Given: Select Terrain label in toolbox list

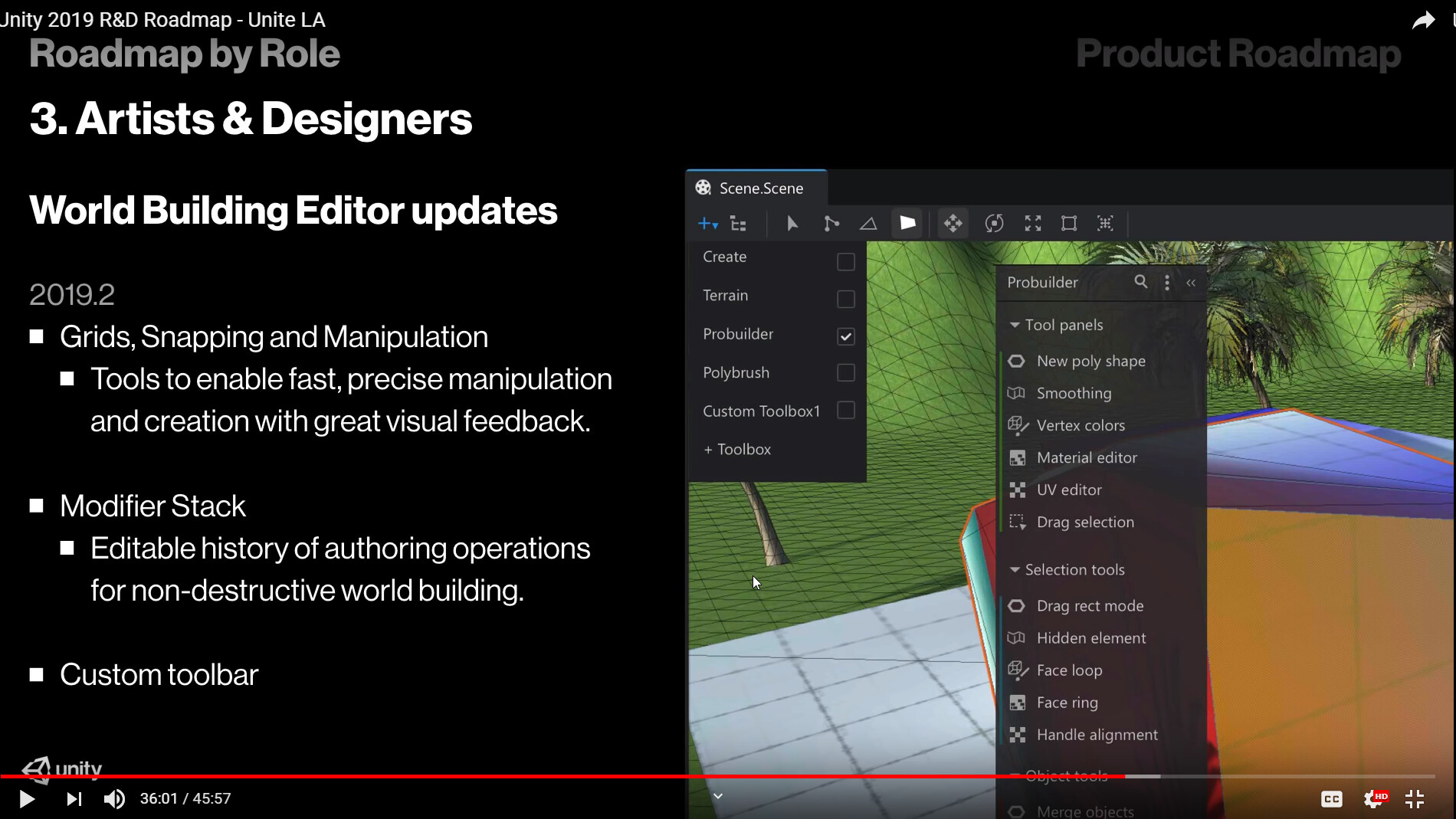Looking at the screenshot, I should [x=726, y=295].
